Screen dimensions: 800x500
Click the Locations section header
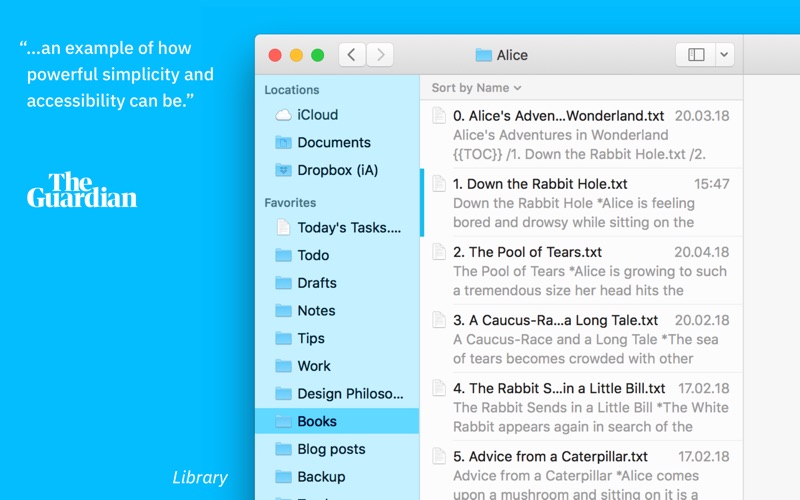pyautogui.click(x=291, y=90)
